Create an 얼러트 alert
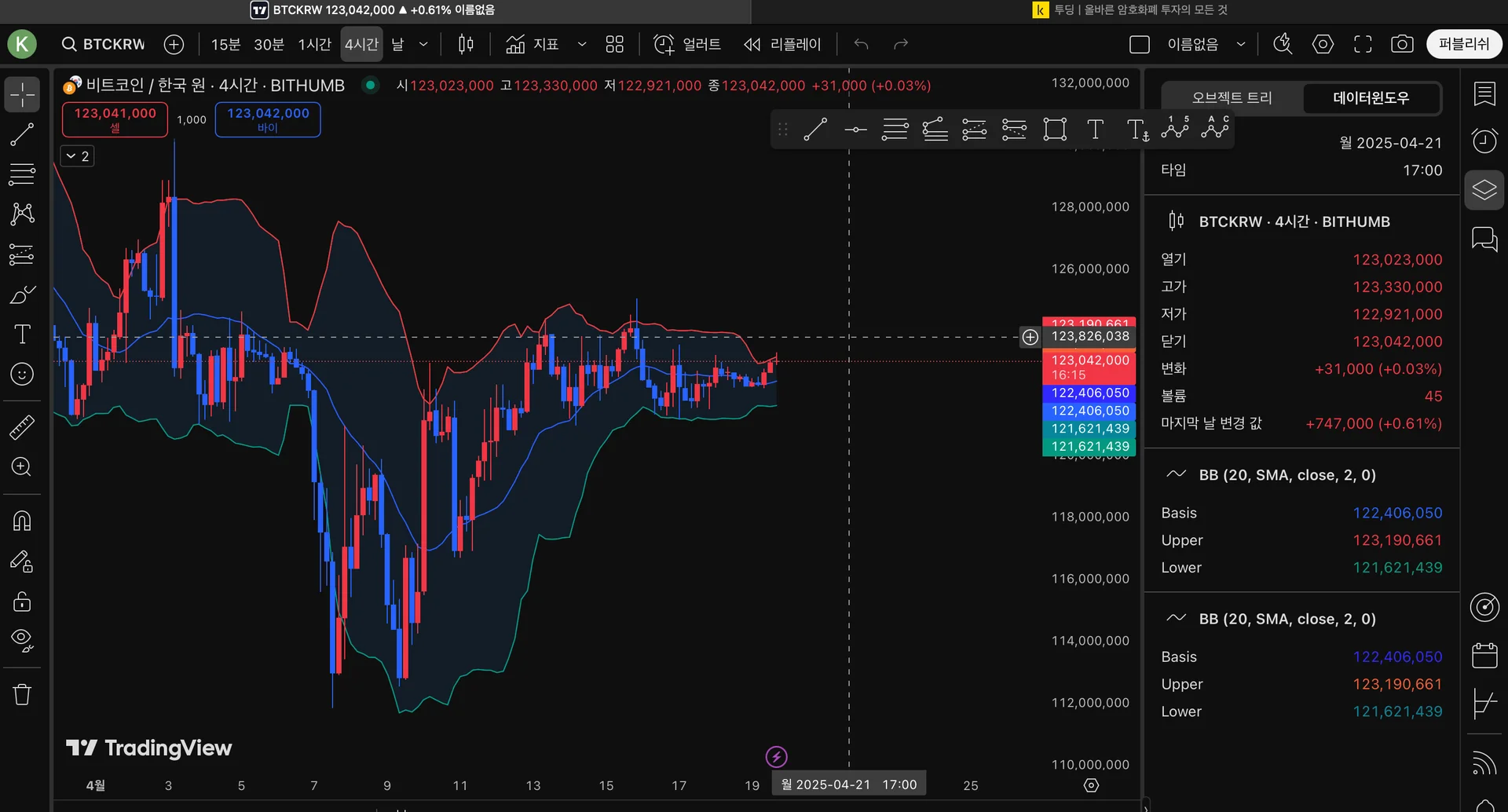This screenshot has height=812, width=1508. click(x=687, y=44)
